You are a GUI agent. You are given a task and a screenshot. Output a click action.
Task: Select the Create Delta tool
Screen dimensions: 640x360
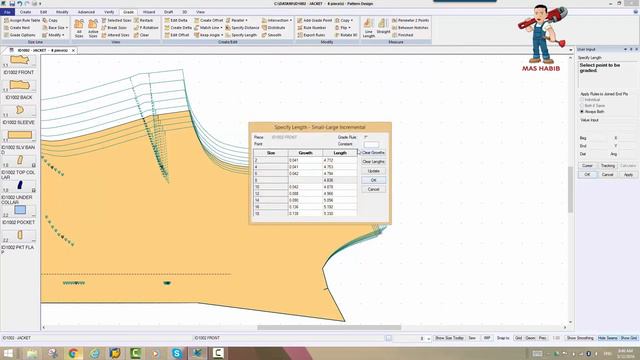(x=178, y=28)
